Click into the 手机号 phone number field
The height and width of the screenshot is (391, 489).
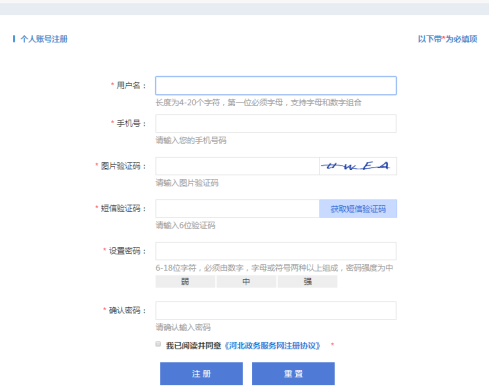pyautogui.click(x=276, y=124)
